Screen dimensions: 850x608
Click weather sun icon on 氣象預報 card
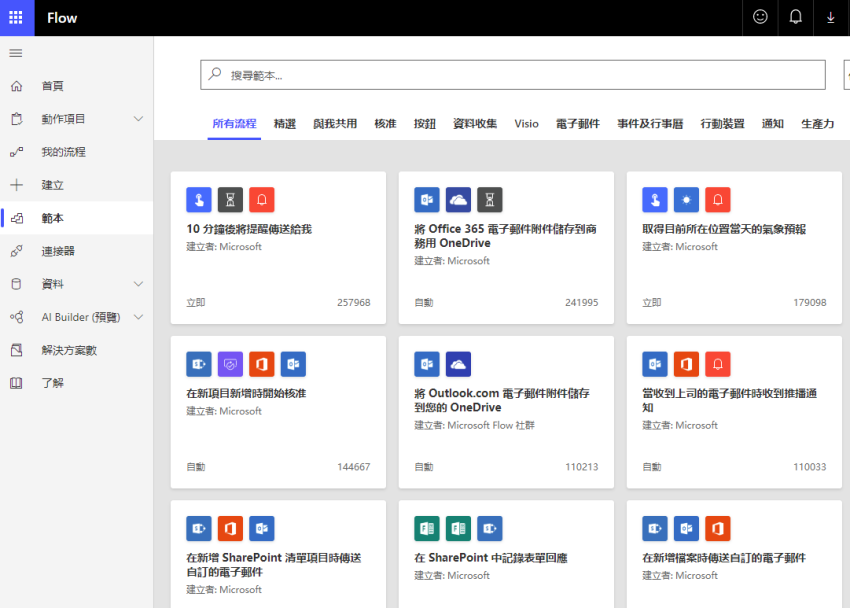pyautogui.click(x=686, y=200)
